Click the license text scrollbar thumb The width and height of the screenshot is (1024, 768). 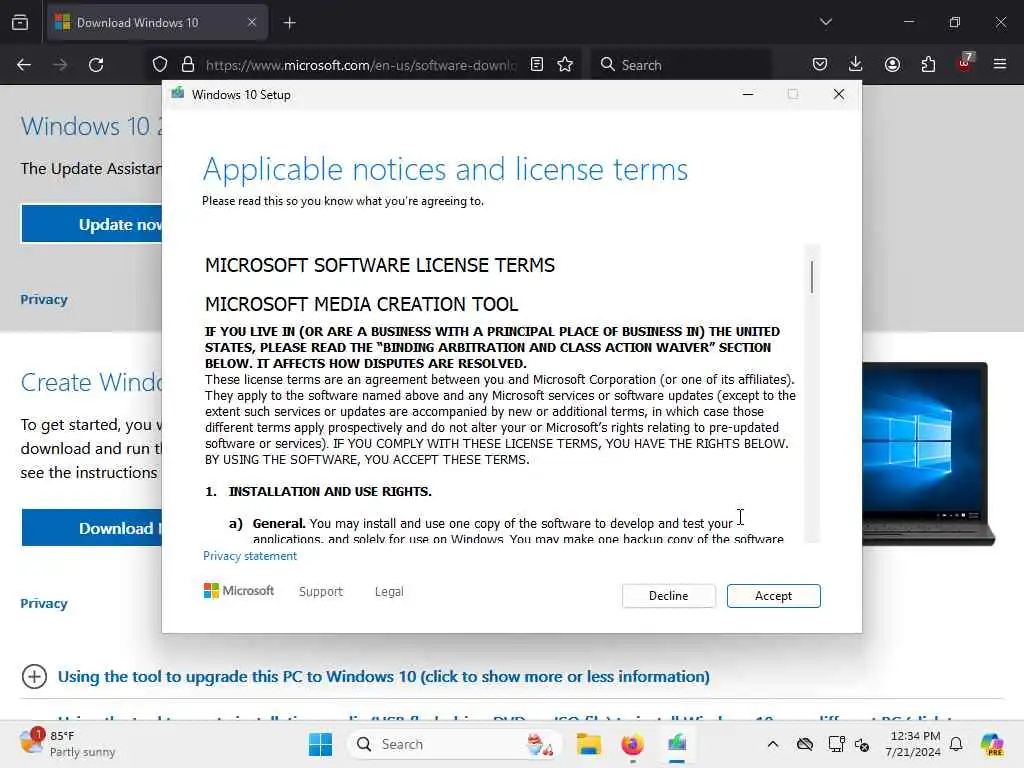pyautogui.click(x=812, y=277)
